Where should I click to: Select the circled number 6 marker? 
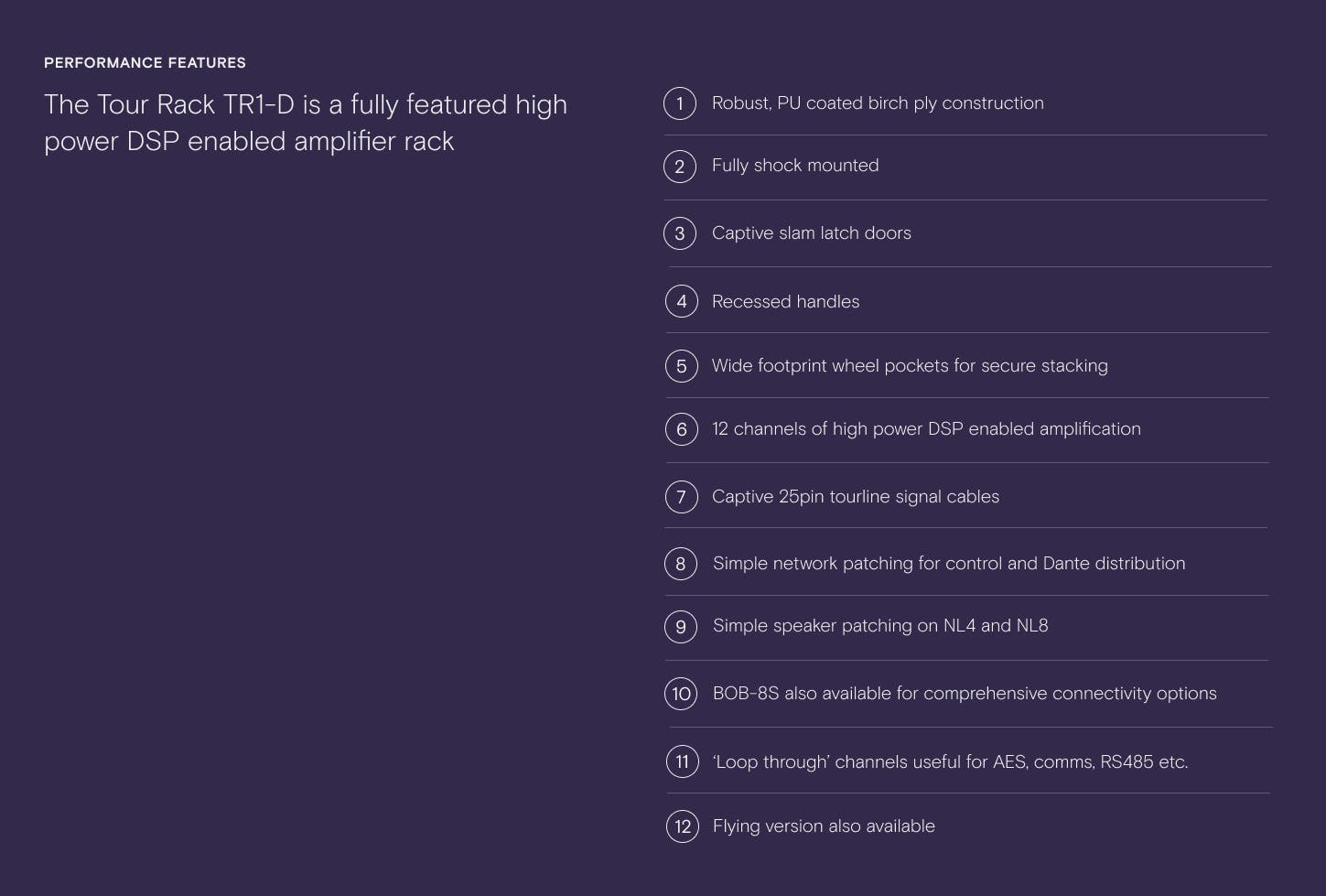click(682, 429)
